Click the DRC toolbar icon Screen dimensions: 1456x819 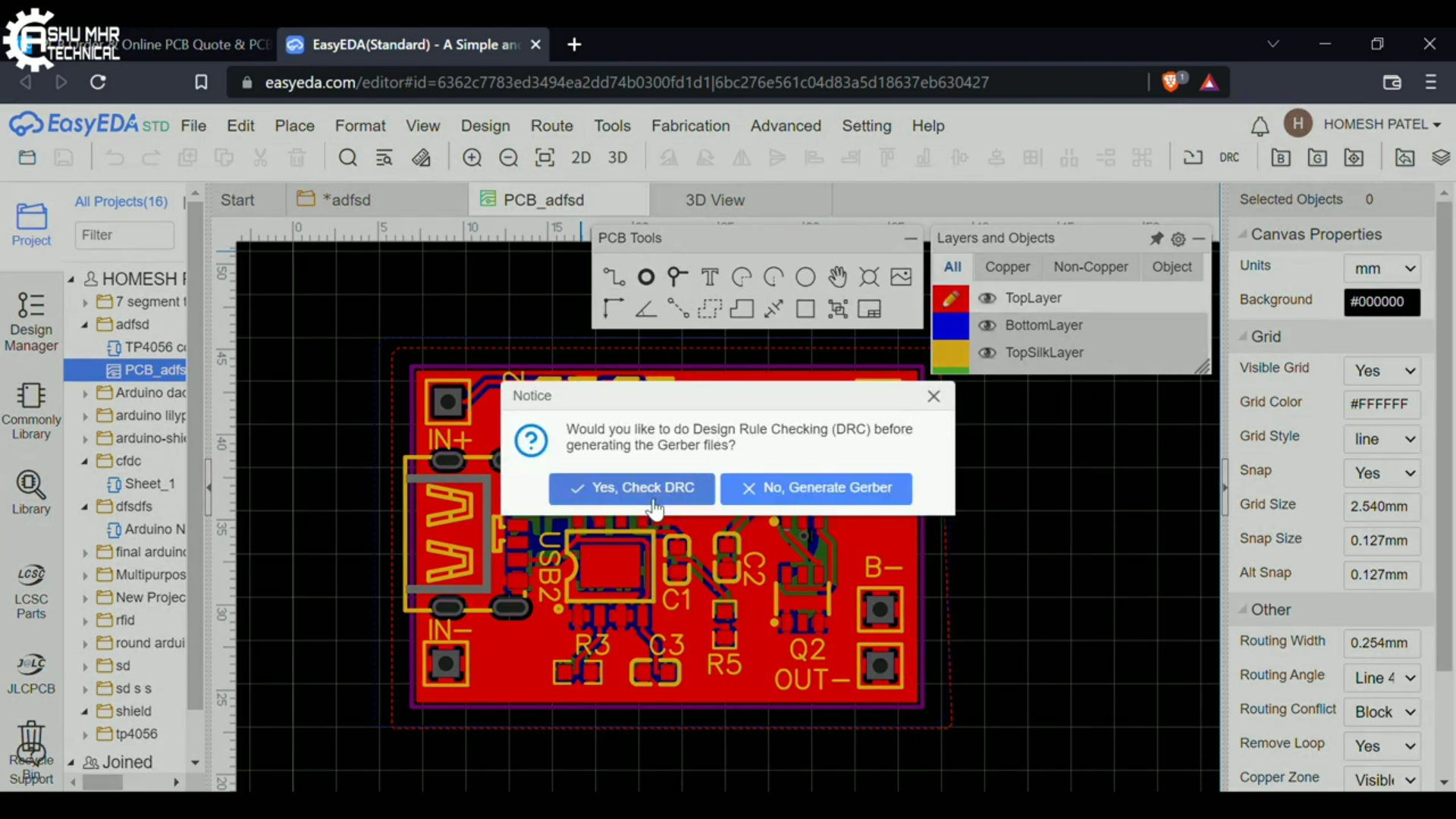coord(1229,158)
